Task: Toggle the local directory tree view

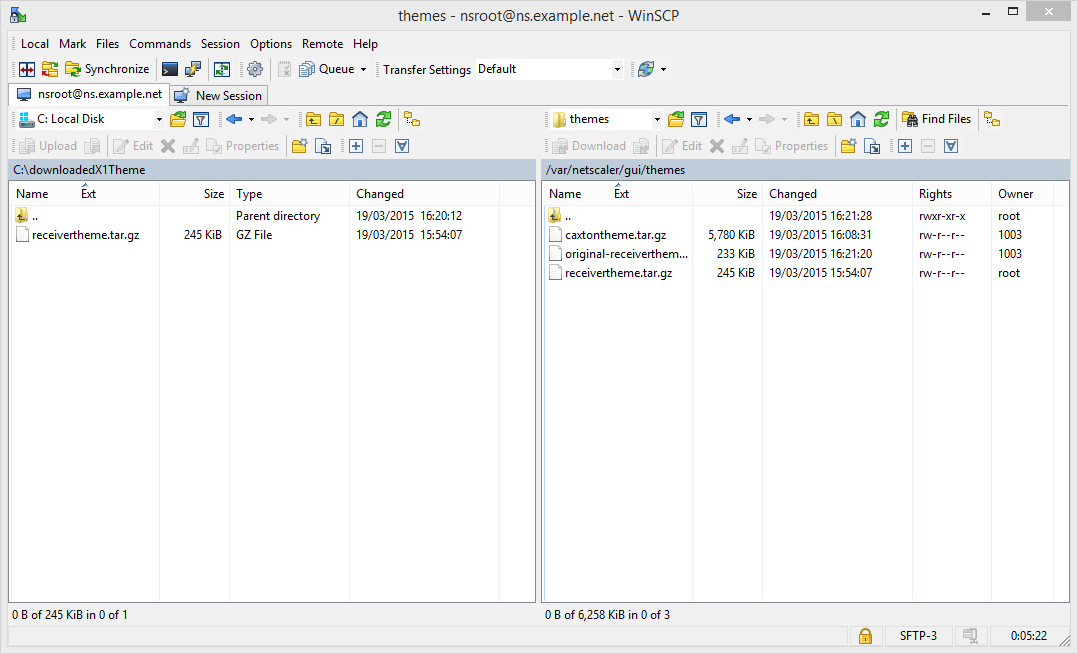Action: click(x=412, y=119)
